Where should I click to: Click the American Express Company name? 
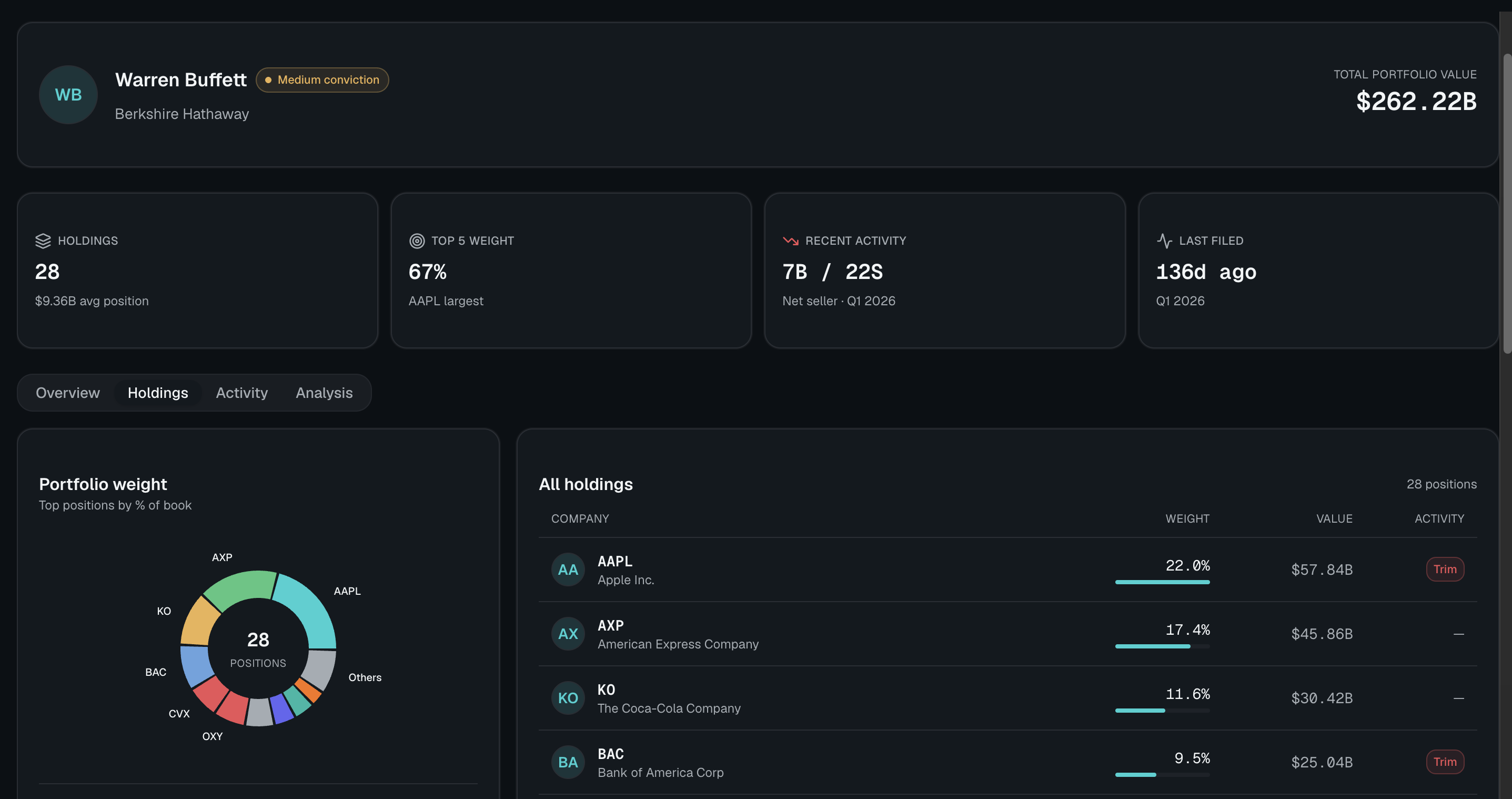pos(678,644)
